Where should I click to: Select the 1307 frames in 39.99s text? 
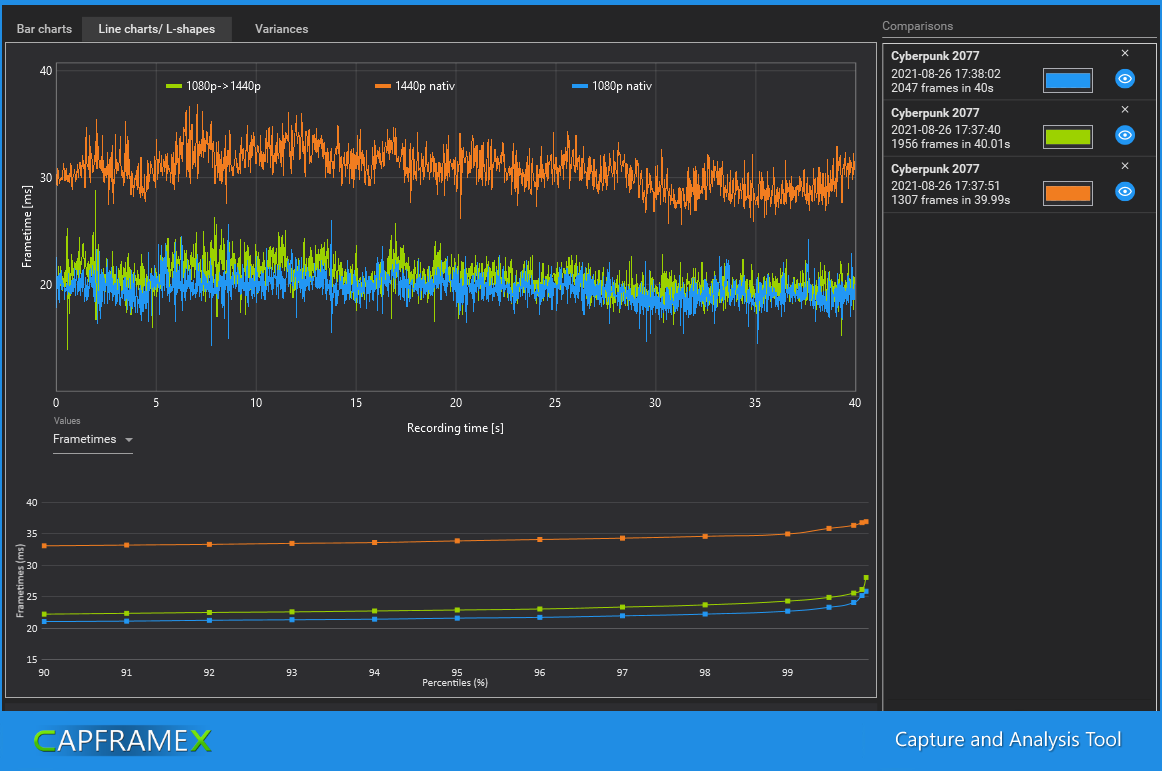click(950, 200)
